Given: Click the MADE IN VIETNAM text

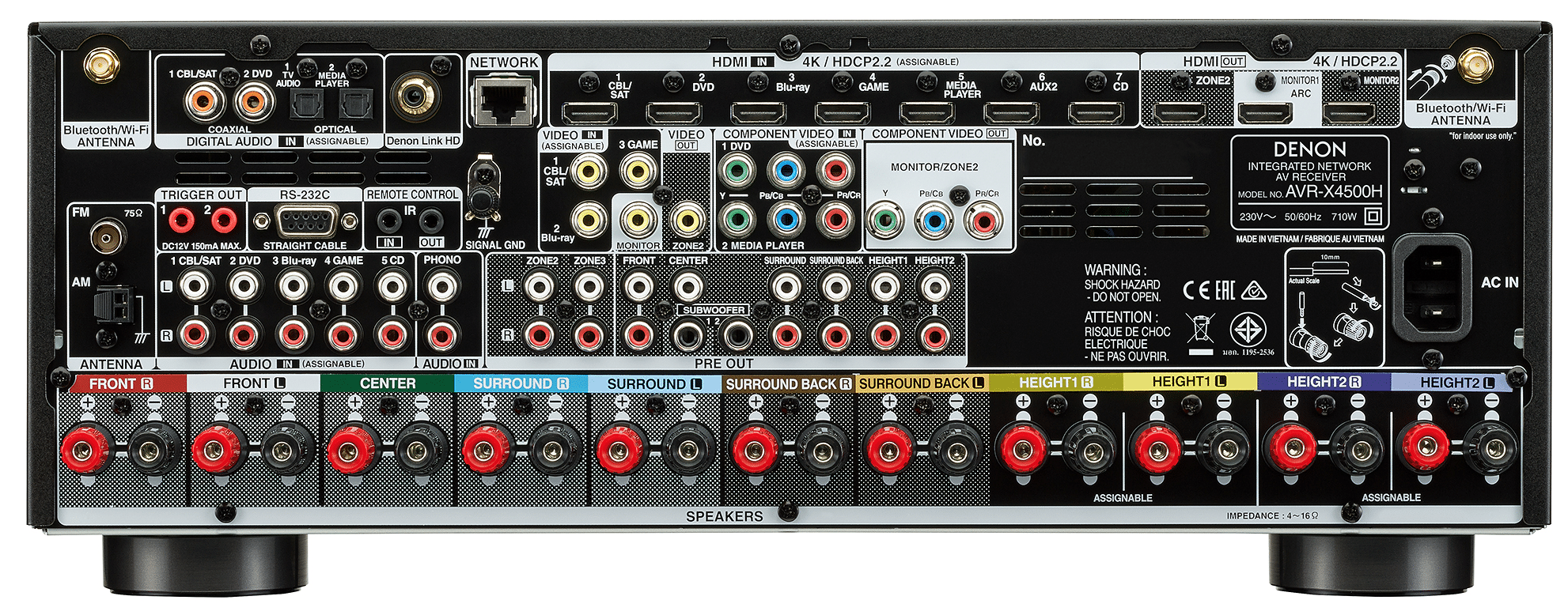Looking at the screenshot, I should (1310, 239).
